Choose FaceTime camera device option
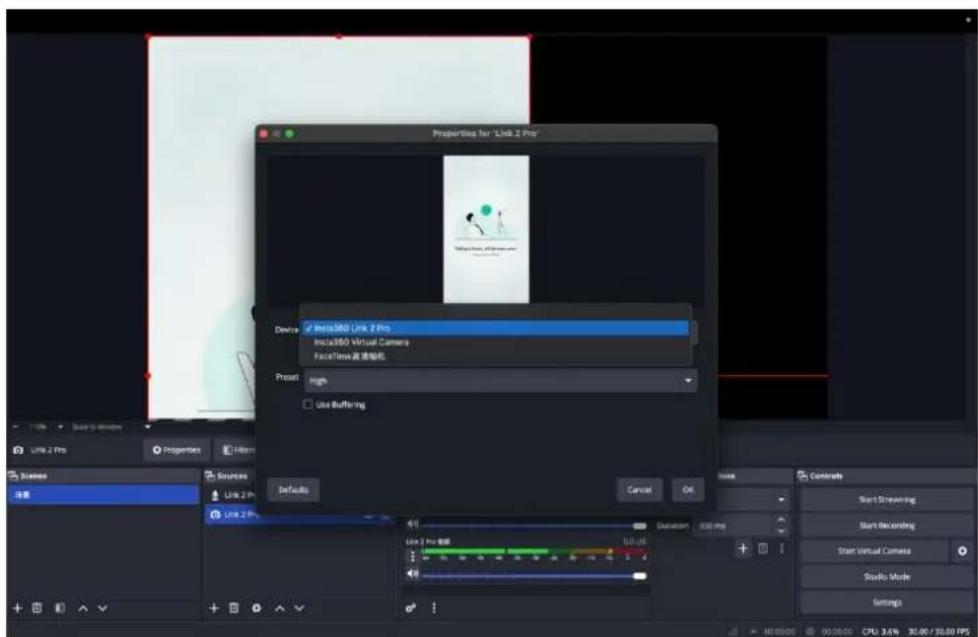 (x=495, y=356)
